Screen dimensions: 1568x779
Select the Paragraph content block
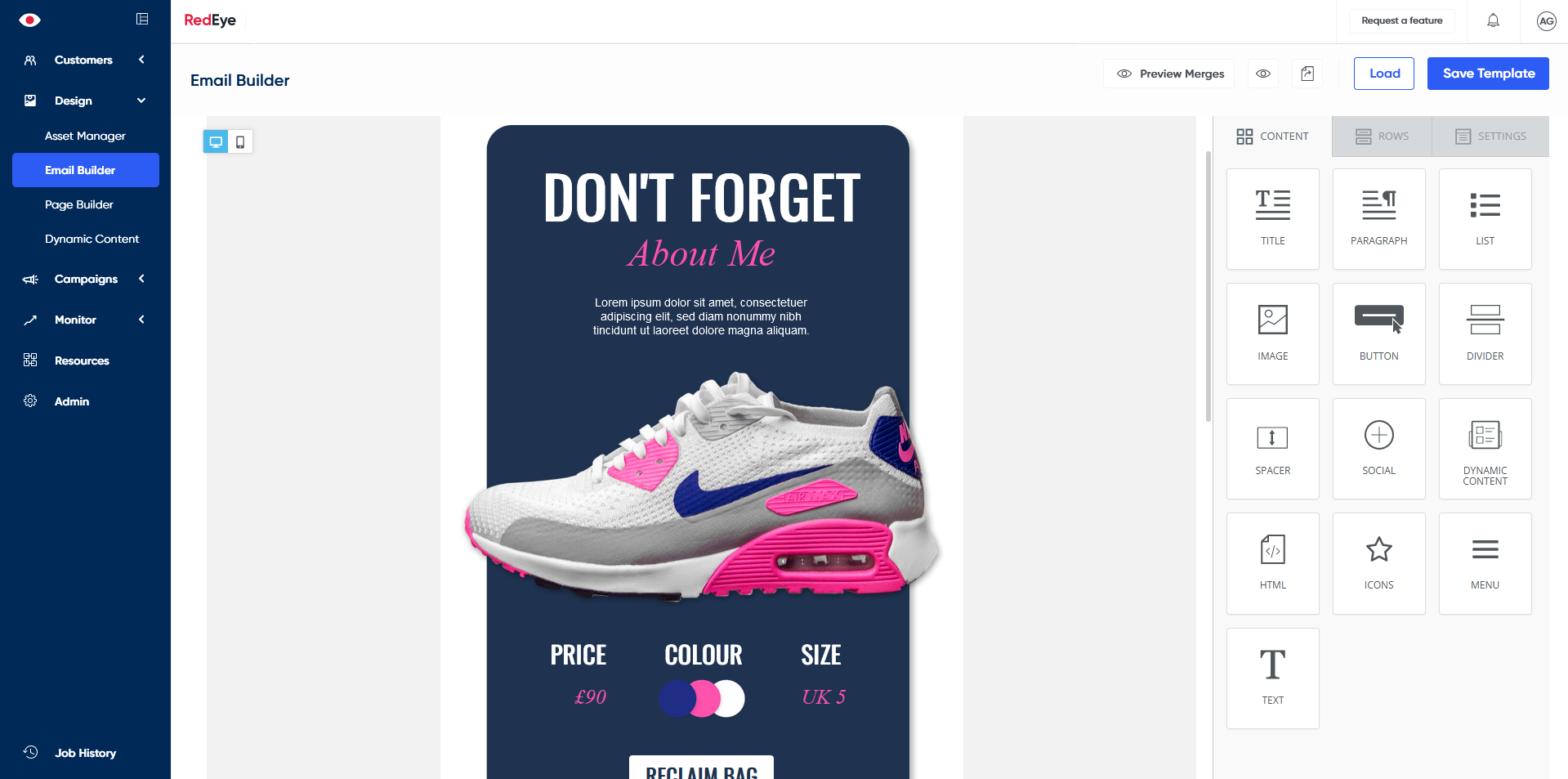pyautogui.click(x=1379, y=219)
